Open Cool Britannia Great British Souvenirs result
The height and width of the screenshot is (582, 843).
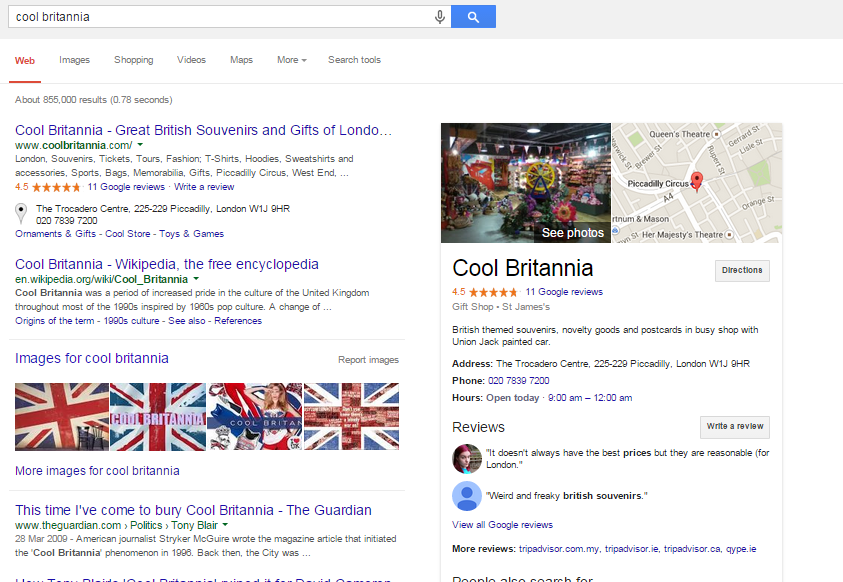pyautogui.click(x=203, y=131)
